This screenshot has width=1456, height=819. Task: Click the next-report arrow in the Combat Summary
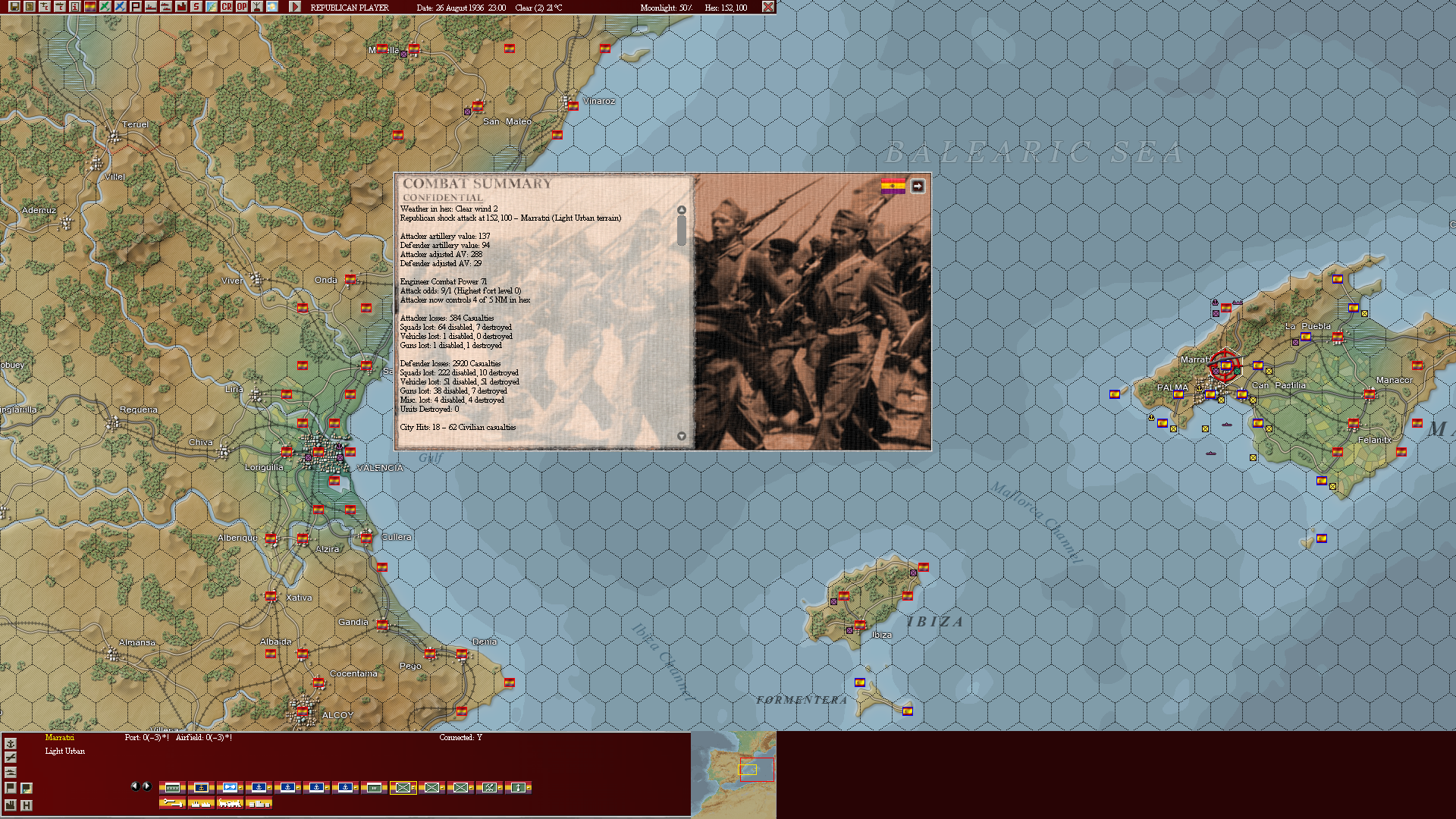[916, 184]
